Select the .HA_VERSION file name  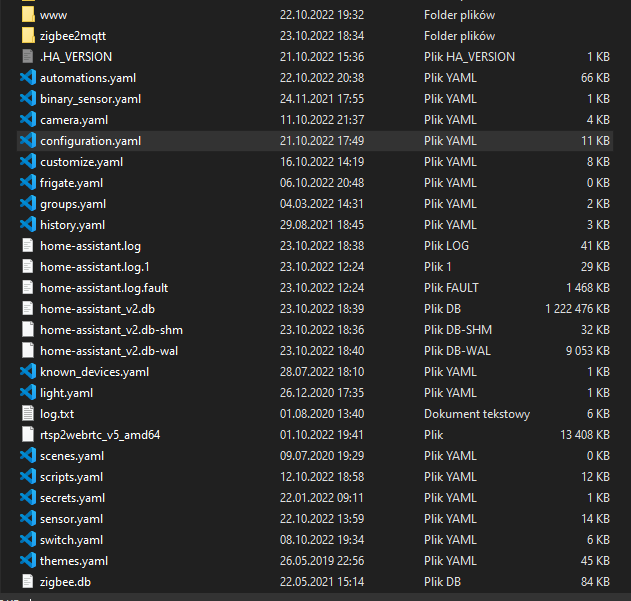pos(76,57)
